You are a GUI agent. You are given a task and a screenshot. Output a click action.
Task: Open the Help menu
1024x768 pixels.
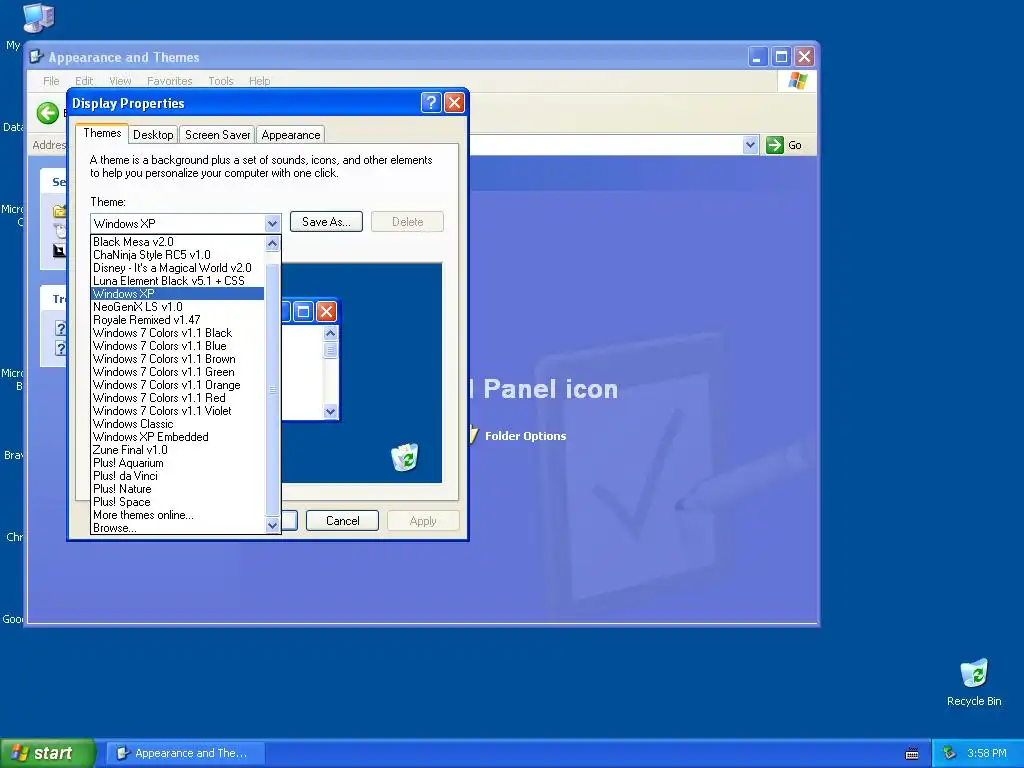point(259,81)
